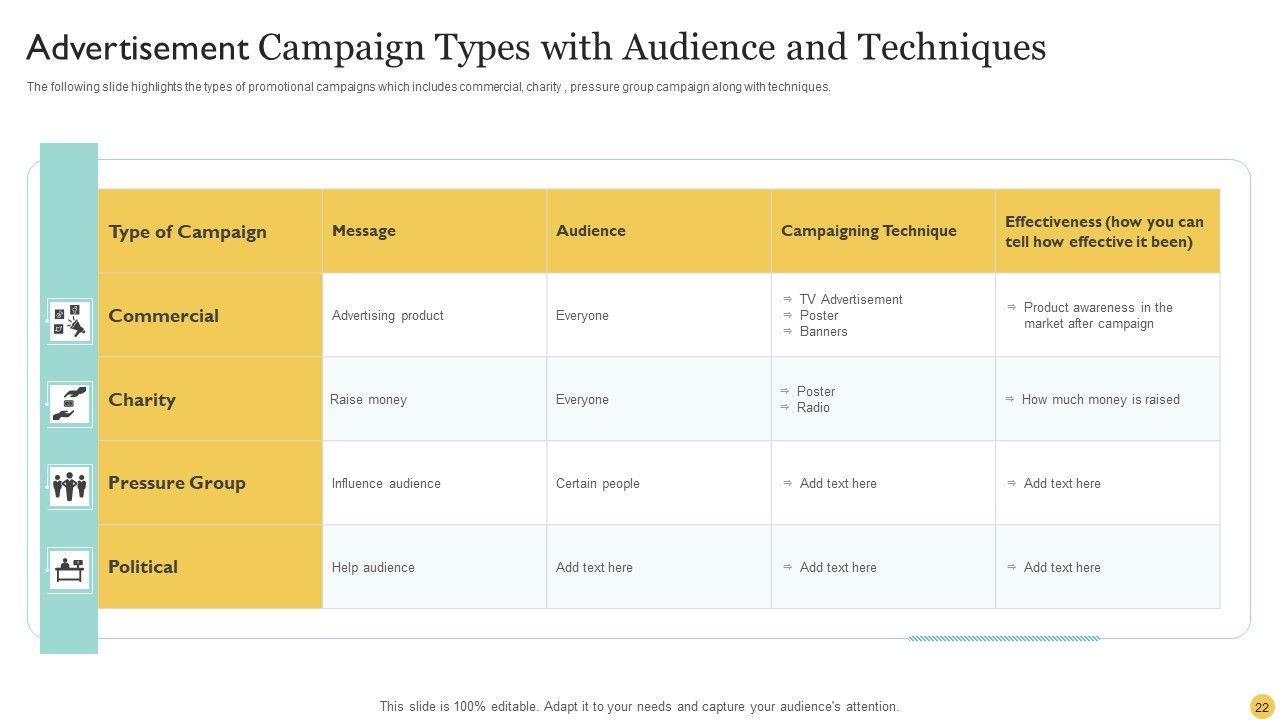The image size is (1280, 720).
Task: Click 'Everyone' in the Charity row
Action: pyautogui.click(x=582, y=400)
